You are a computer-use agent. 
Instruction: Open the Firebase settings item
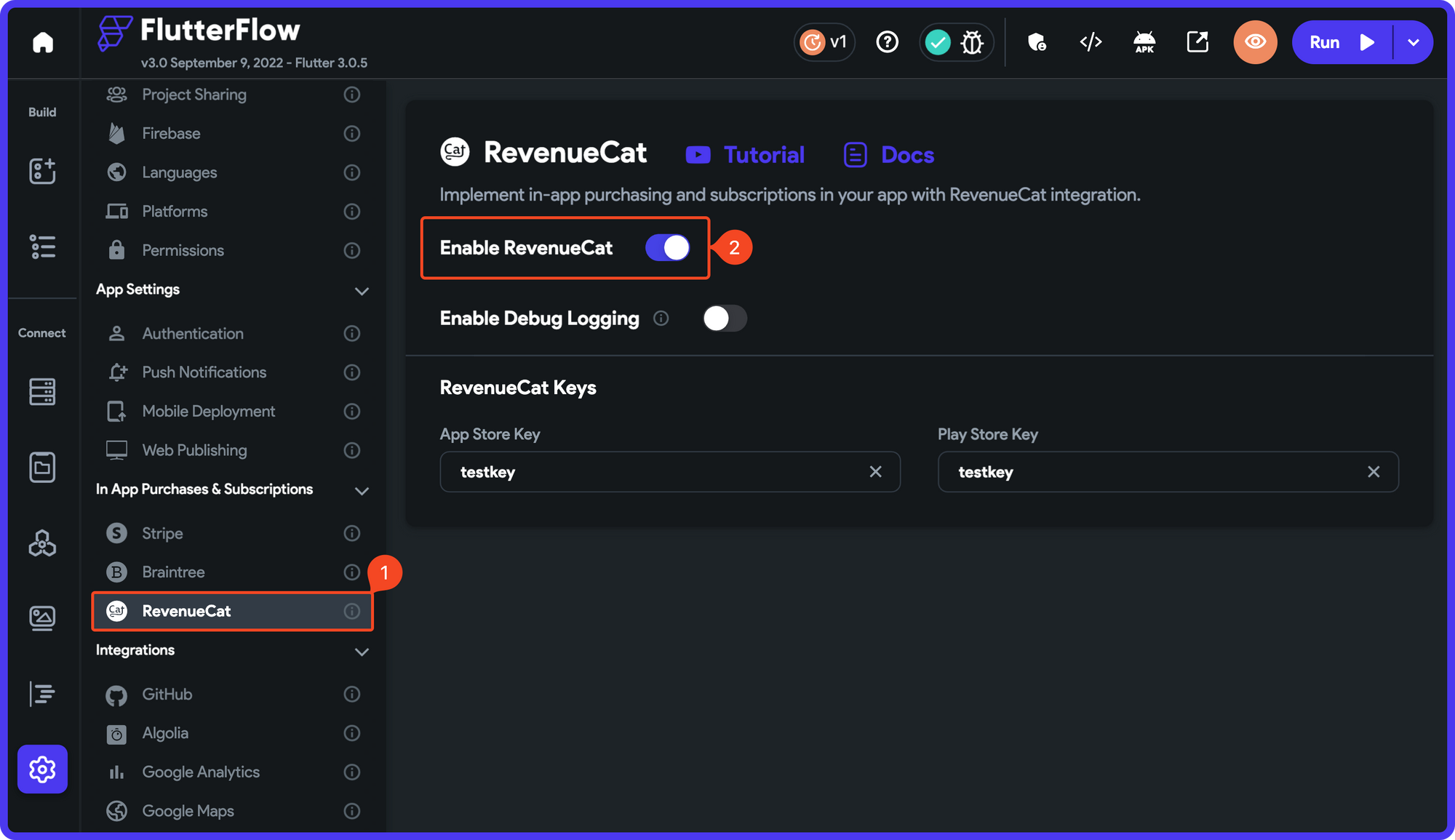tap(171, 133)
